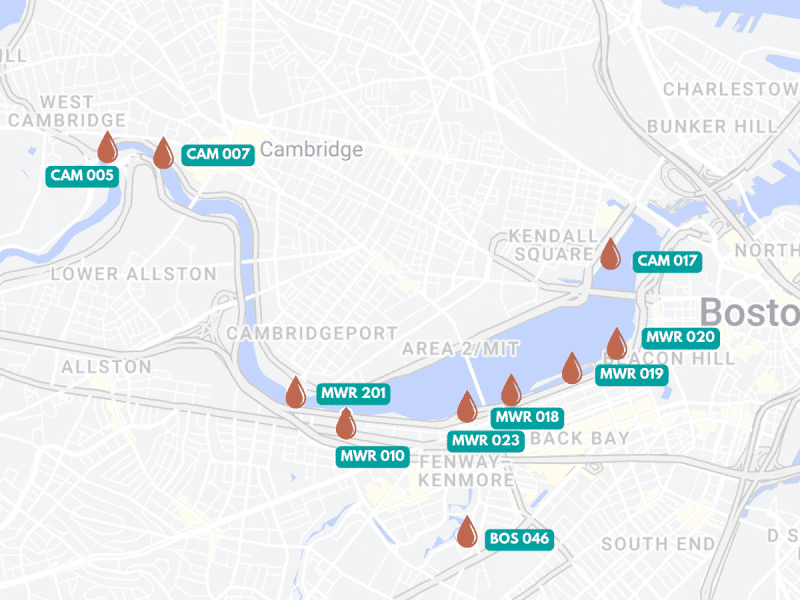Screen dimensions: 800x600
Task: Select the MWR 020 droplet marker
Action: [617, 344]
